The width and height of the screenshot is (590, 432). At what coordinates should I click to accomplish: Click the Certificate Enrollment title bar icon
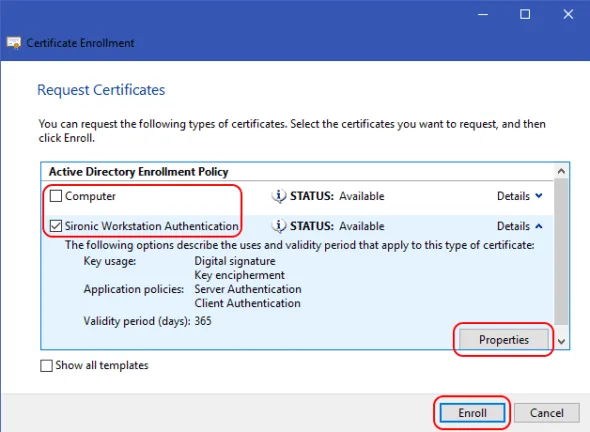tap(14, 43)
